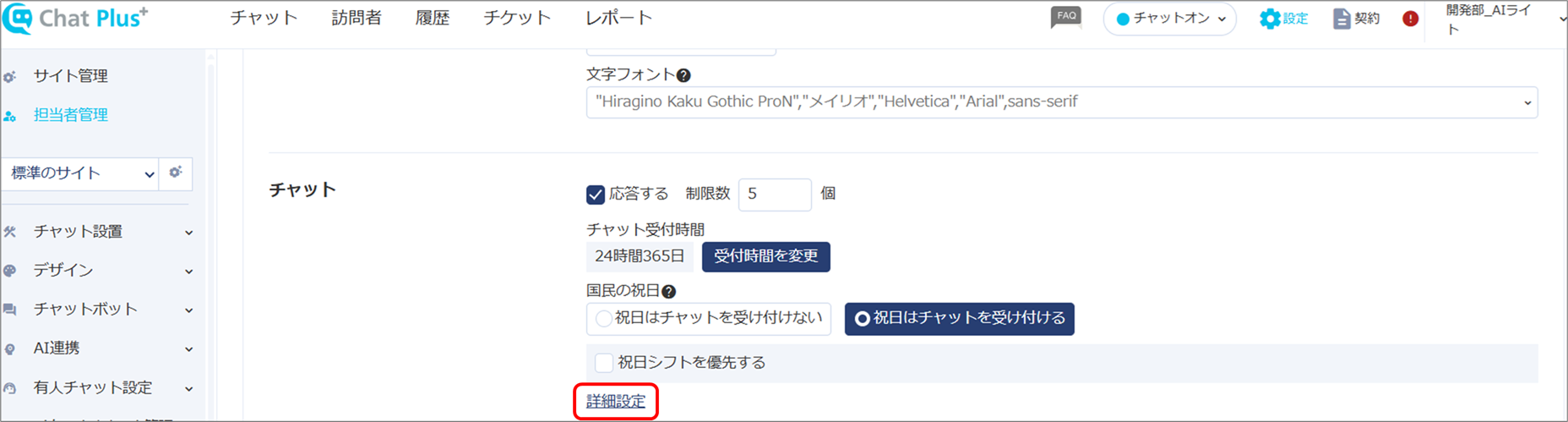Screen dimensions: 1568x422
Task: Click the 文字フォント help question icon
Action: [x=683, y=75]
